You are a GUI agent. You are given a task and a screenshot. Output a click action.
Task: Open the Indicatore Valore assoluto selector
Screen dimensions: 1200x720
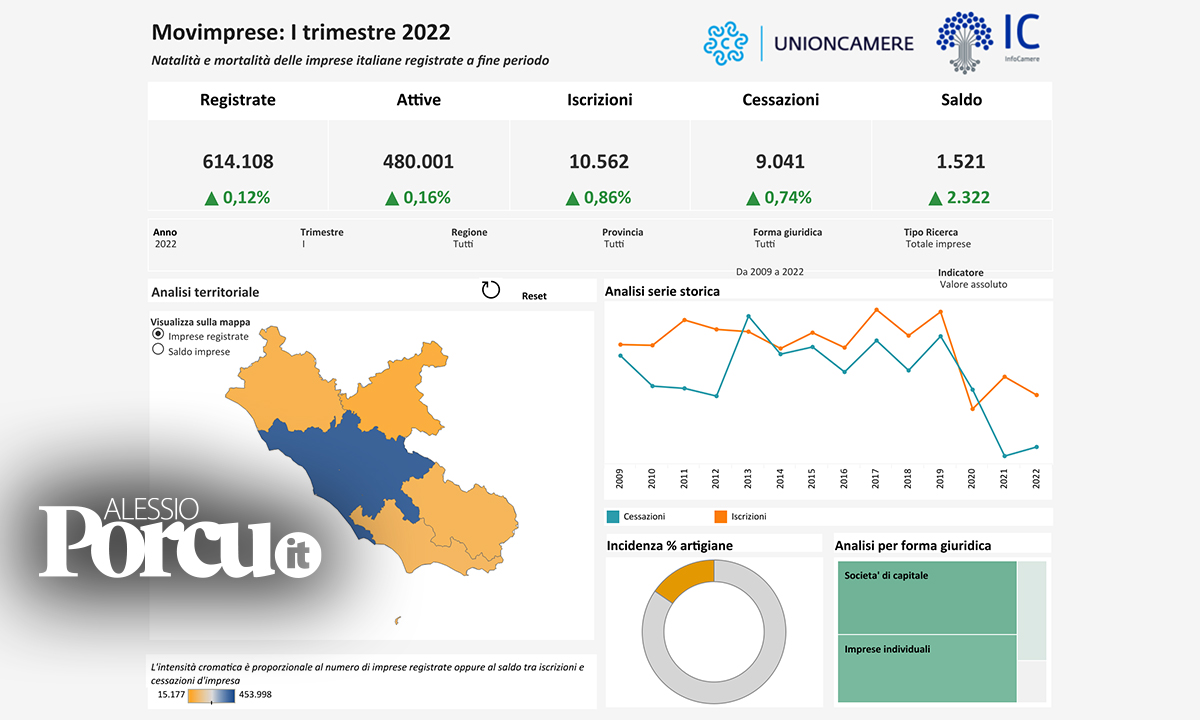(973, 285)
